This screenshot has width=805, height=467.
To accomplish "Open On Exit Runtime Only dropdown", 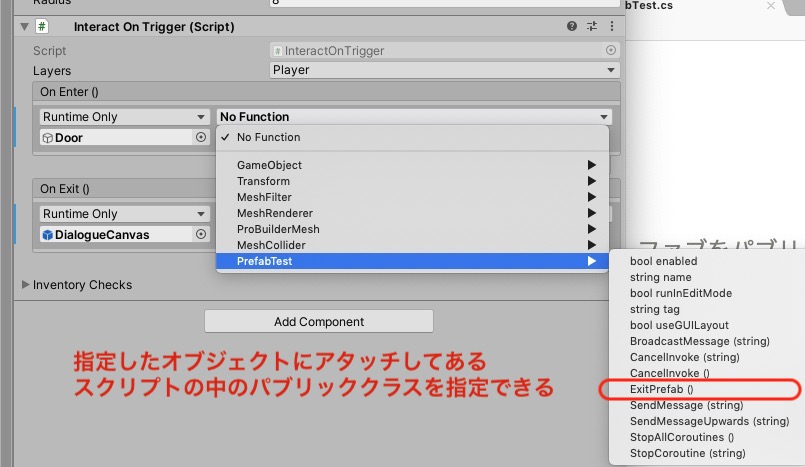I will [x=124, y=214].
